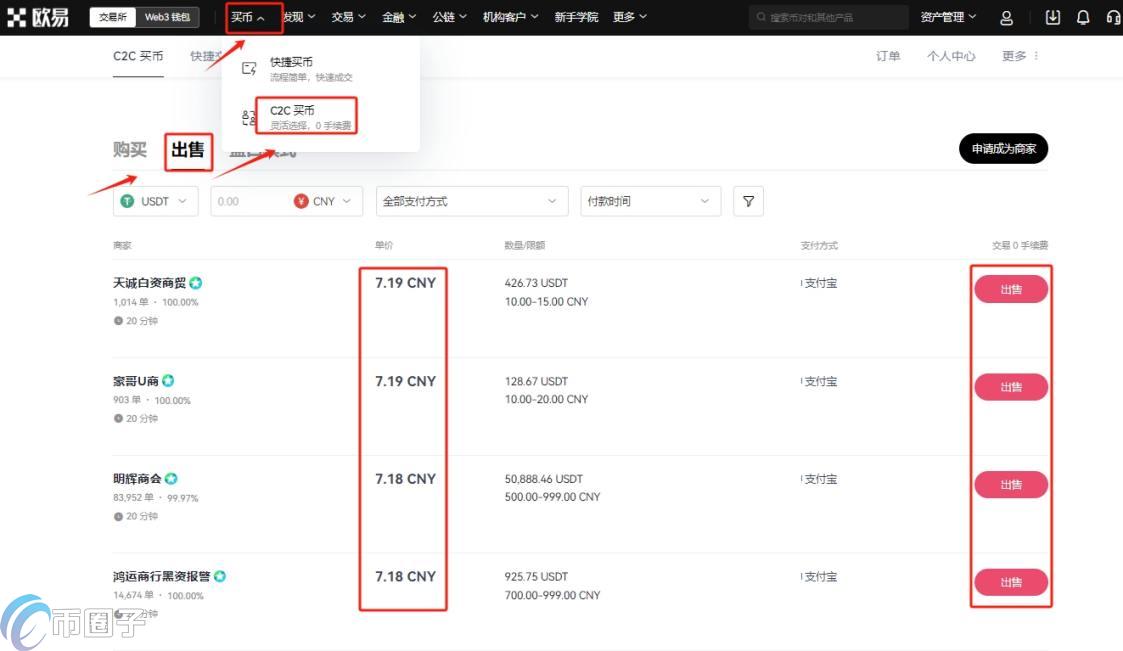Screen dimensions: 1123x651
Task: Open the CNY currency selector
Action: [x=323, y=201]
